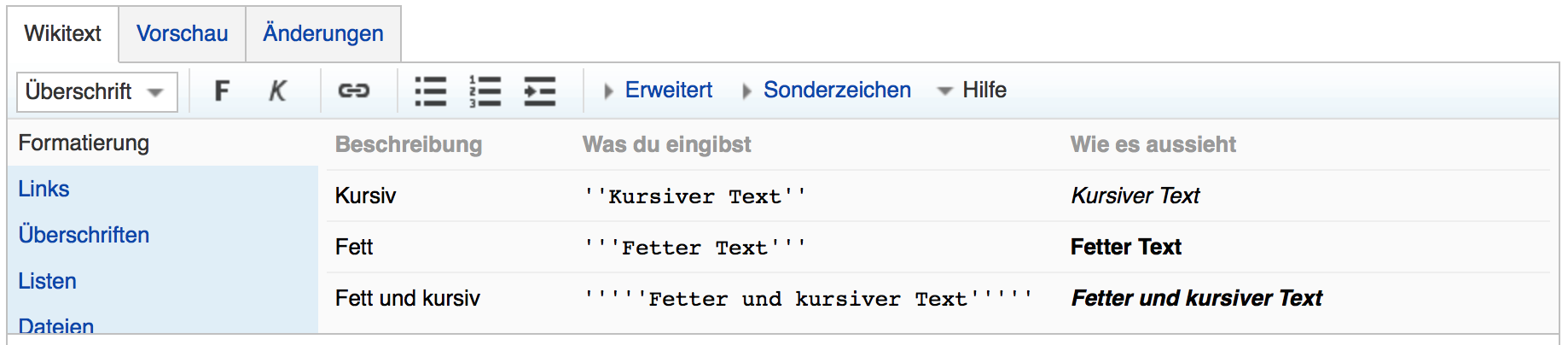Select Formatierung in the help sidebar
This screenshot has width=1568, height=345.
pos(84,143)
